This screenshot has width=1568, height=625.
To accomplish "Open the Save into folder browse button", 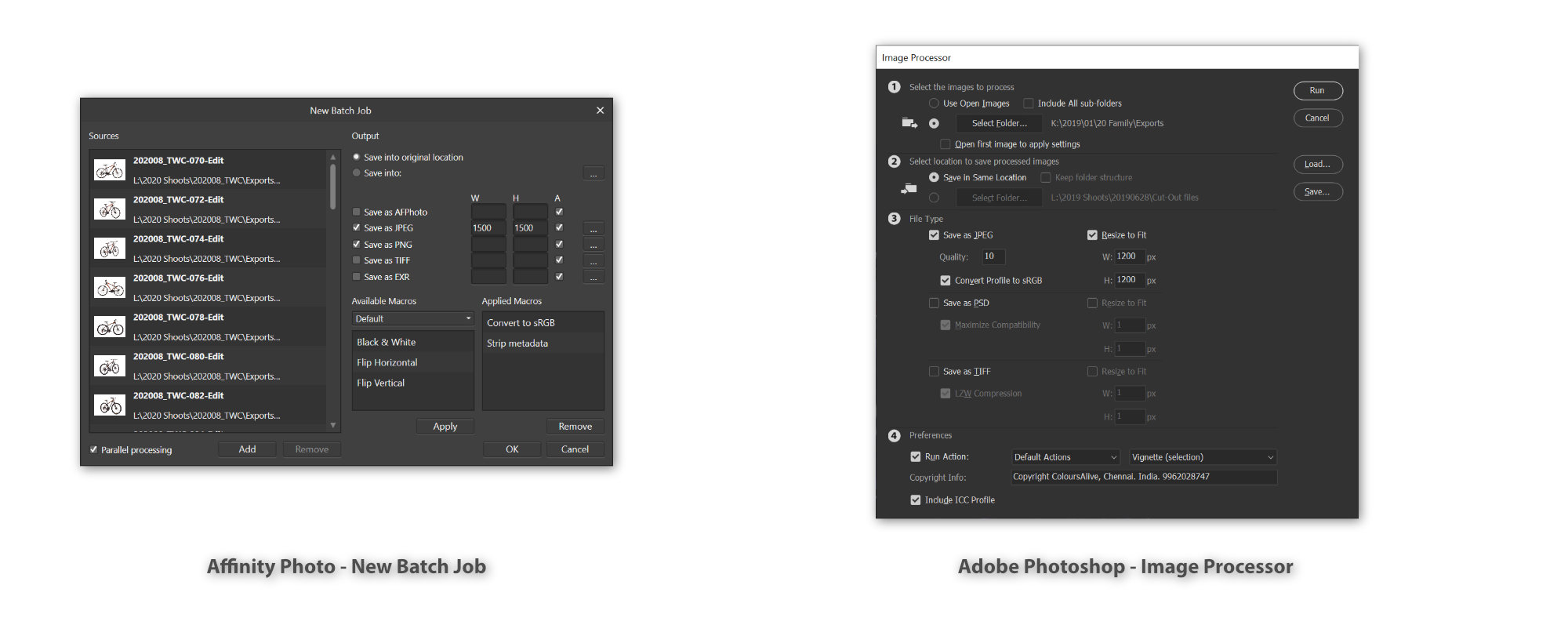I will click(593, 173).
